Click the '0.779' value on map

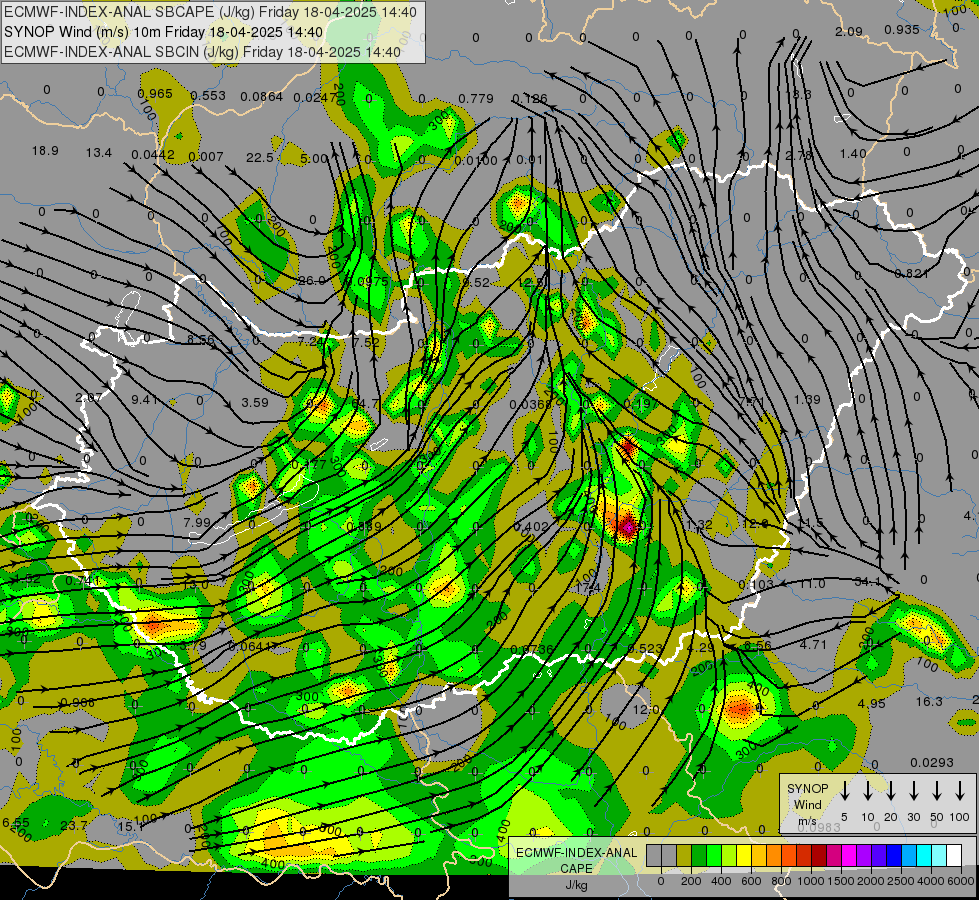[x=476, y=99]
